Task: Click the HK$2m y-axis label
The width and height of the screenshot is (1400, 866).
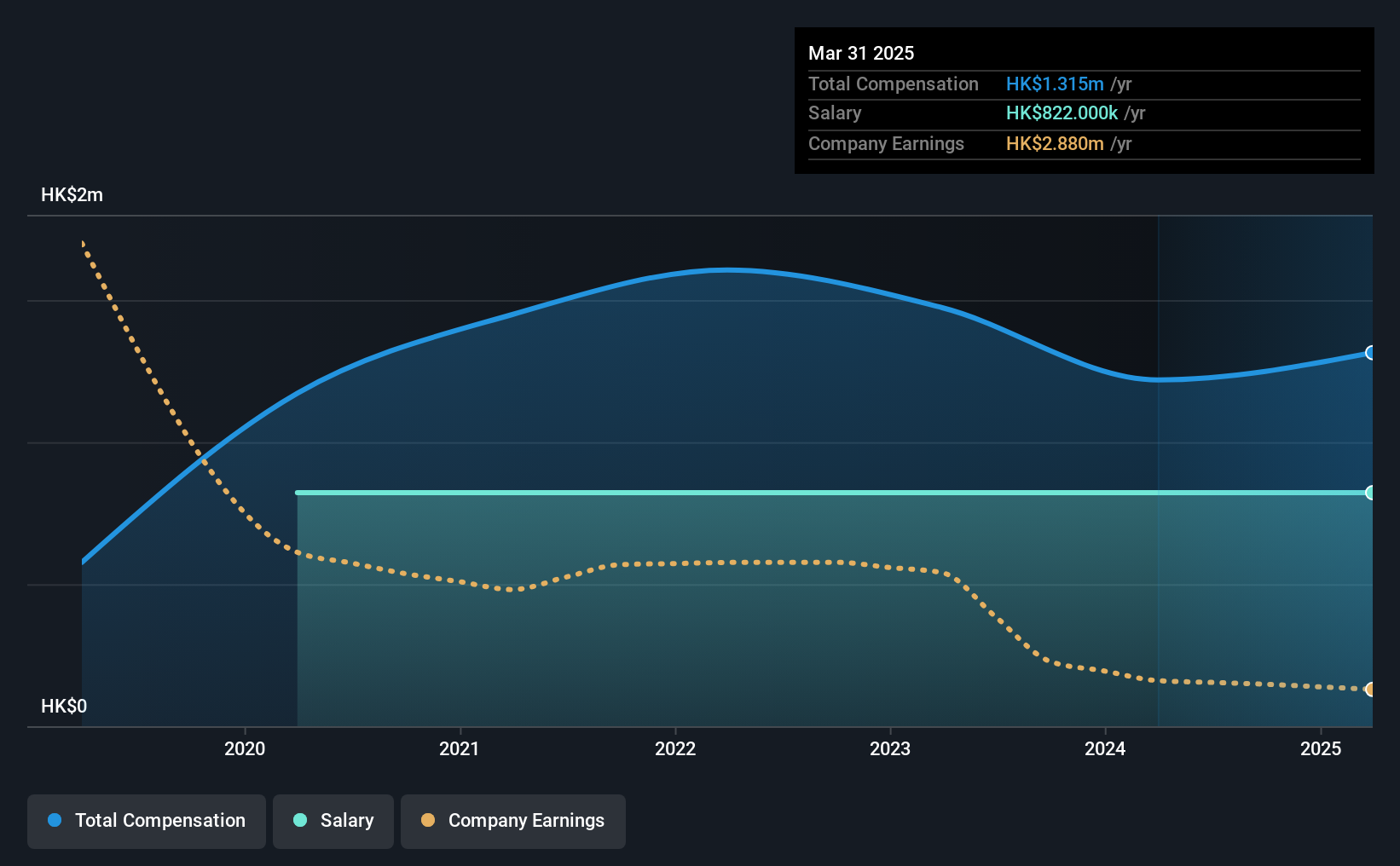Action: pos(72,195)
